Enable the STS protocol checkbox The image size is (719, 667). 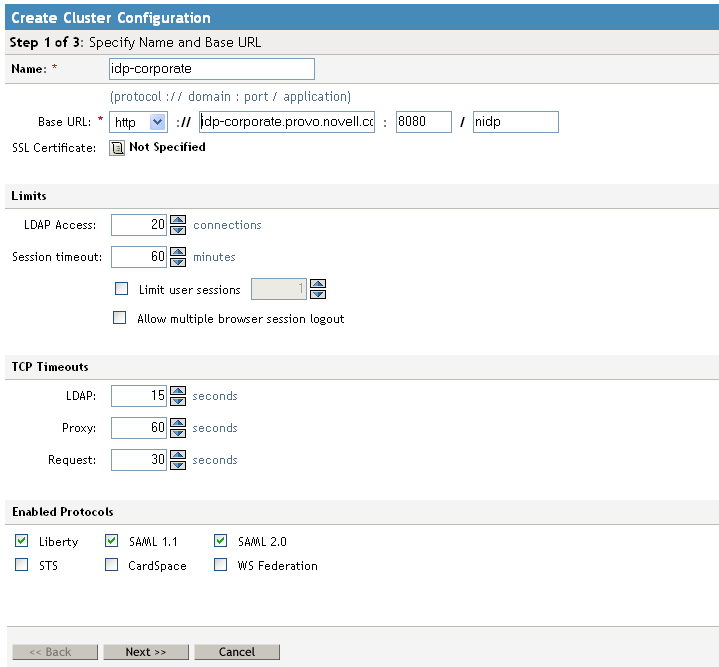pyautogui.click(x=22, y=564)
